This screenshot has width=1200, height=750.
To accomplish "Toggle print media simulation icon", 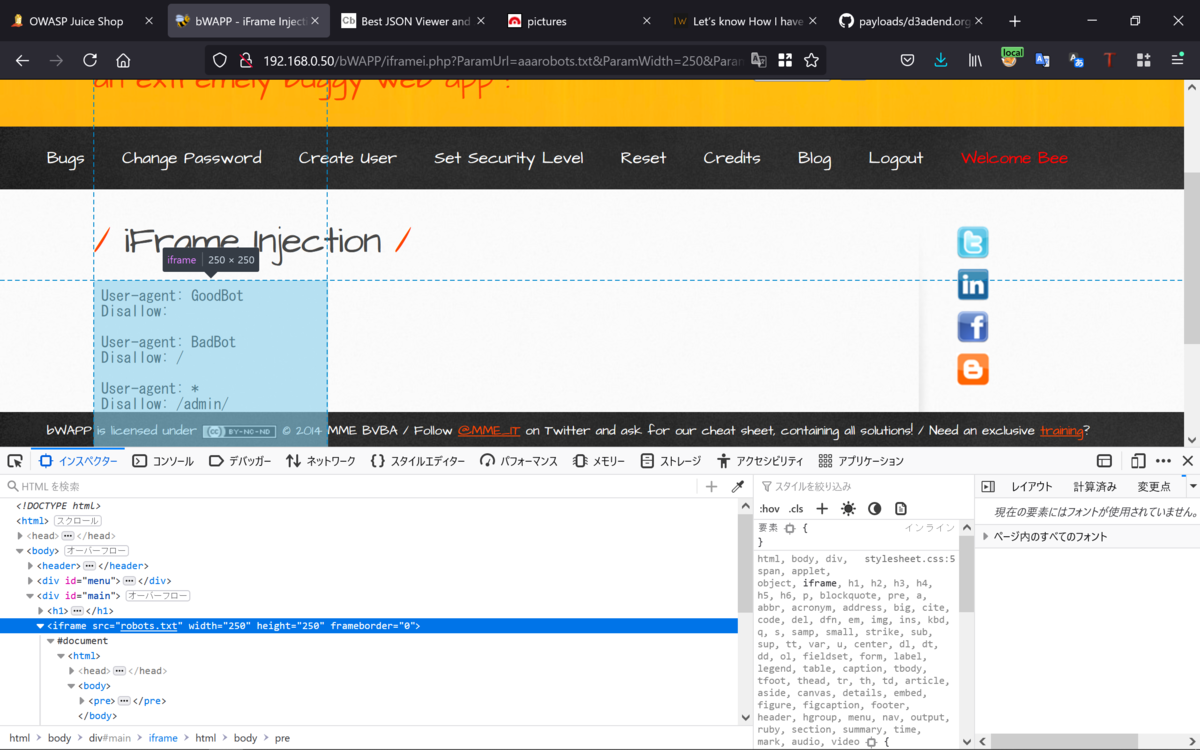I will (901, 508).
